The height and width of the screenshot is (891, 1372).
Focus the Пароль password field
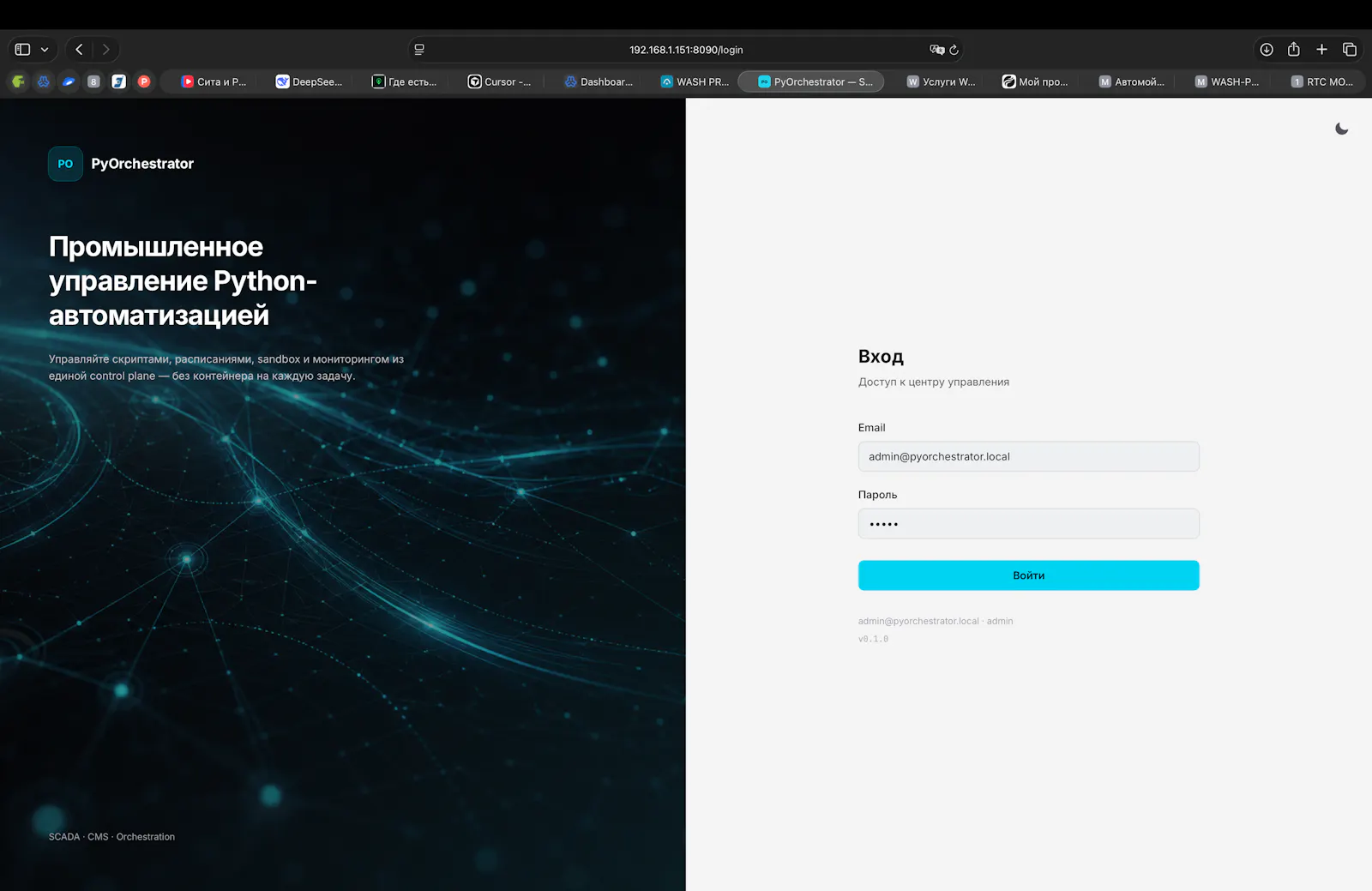coord(1028,524)
